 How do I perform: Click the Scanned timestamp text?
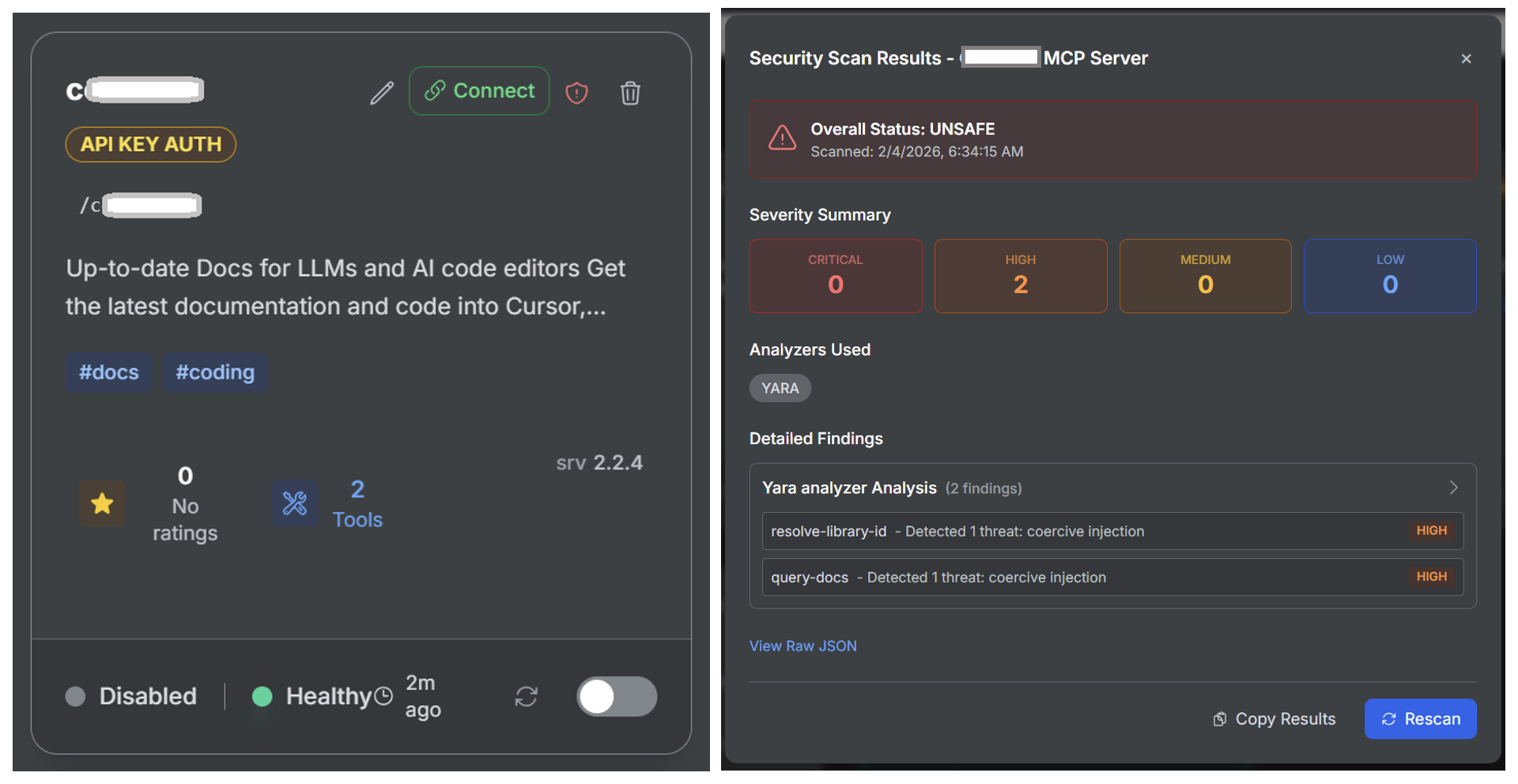pyautogui.click(x=917, y=151)
